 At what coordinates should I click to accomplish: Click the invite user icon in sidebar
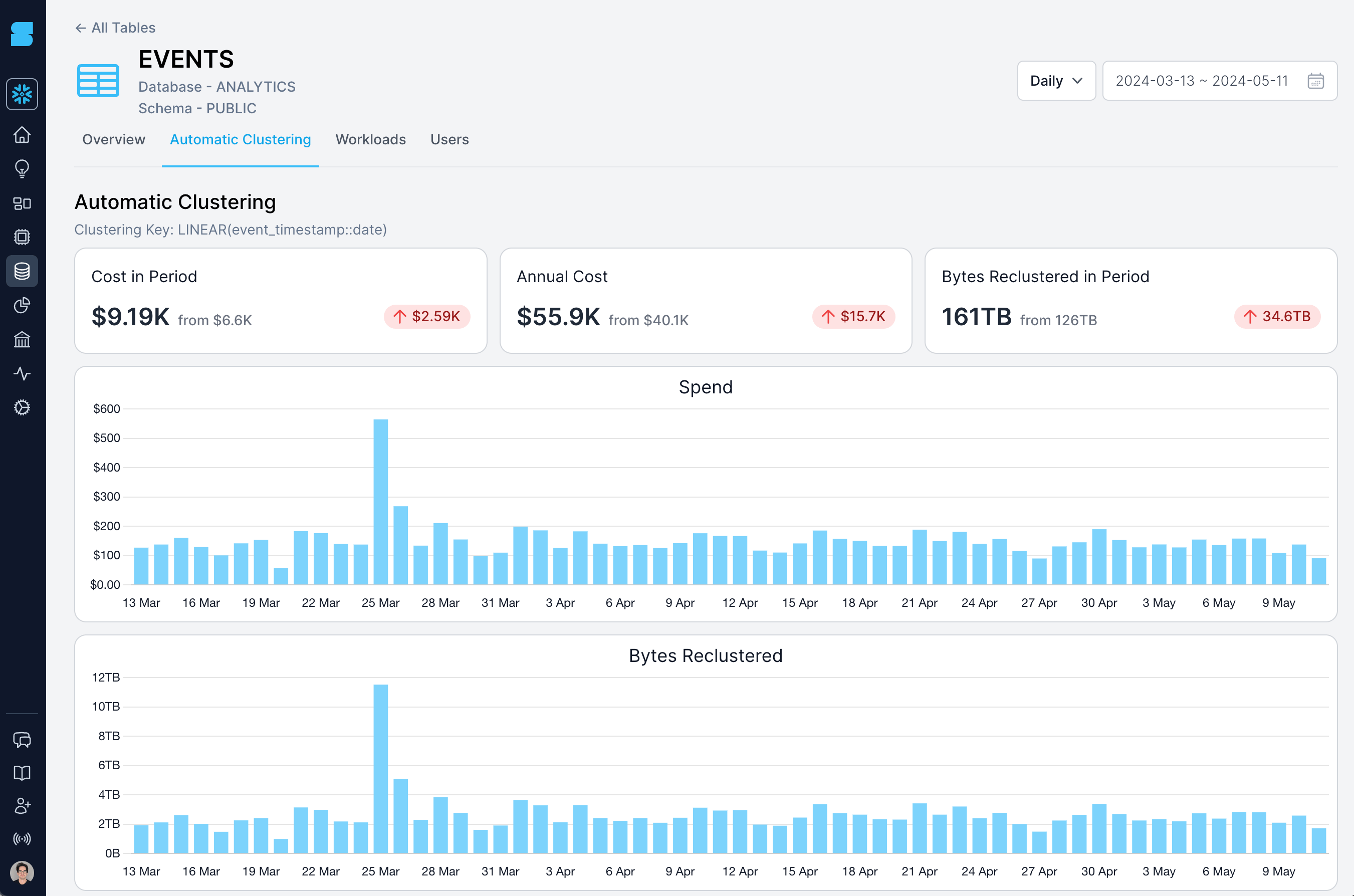[x=22, y=806]
